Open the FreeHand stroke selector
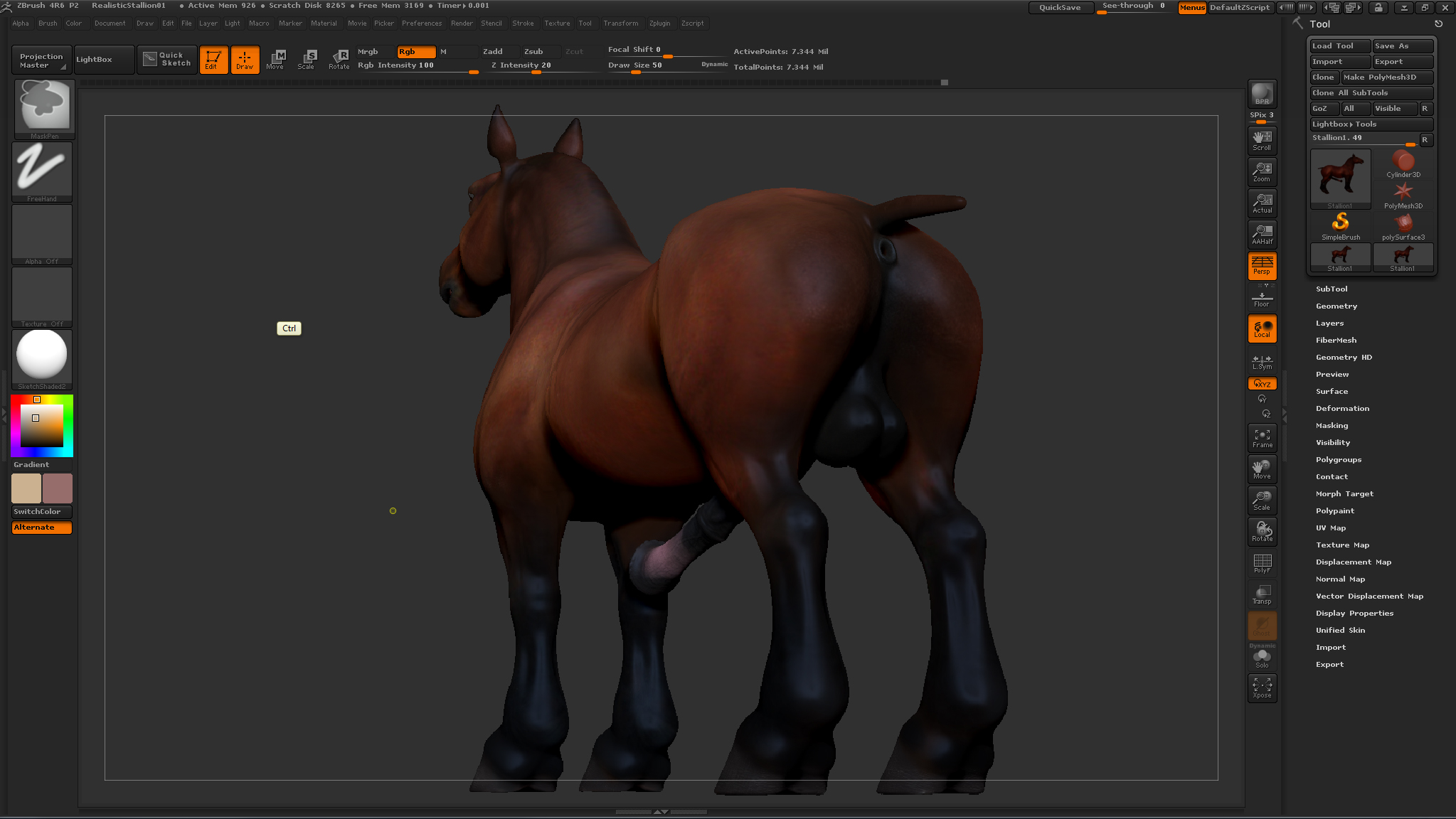Image resolution: width=1456 pixels, height=819 pixels. coord(42,171)
